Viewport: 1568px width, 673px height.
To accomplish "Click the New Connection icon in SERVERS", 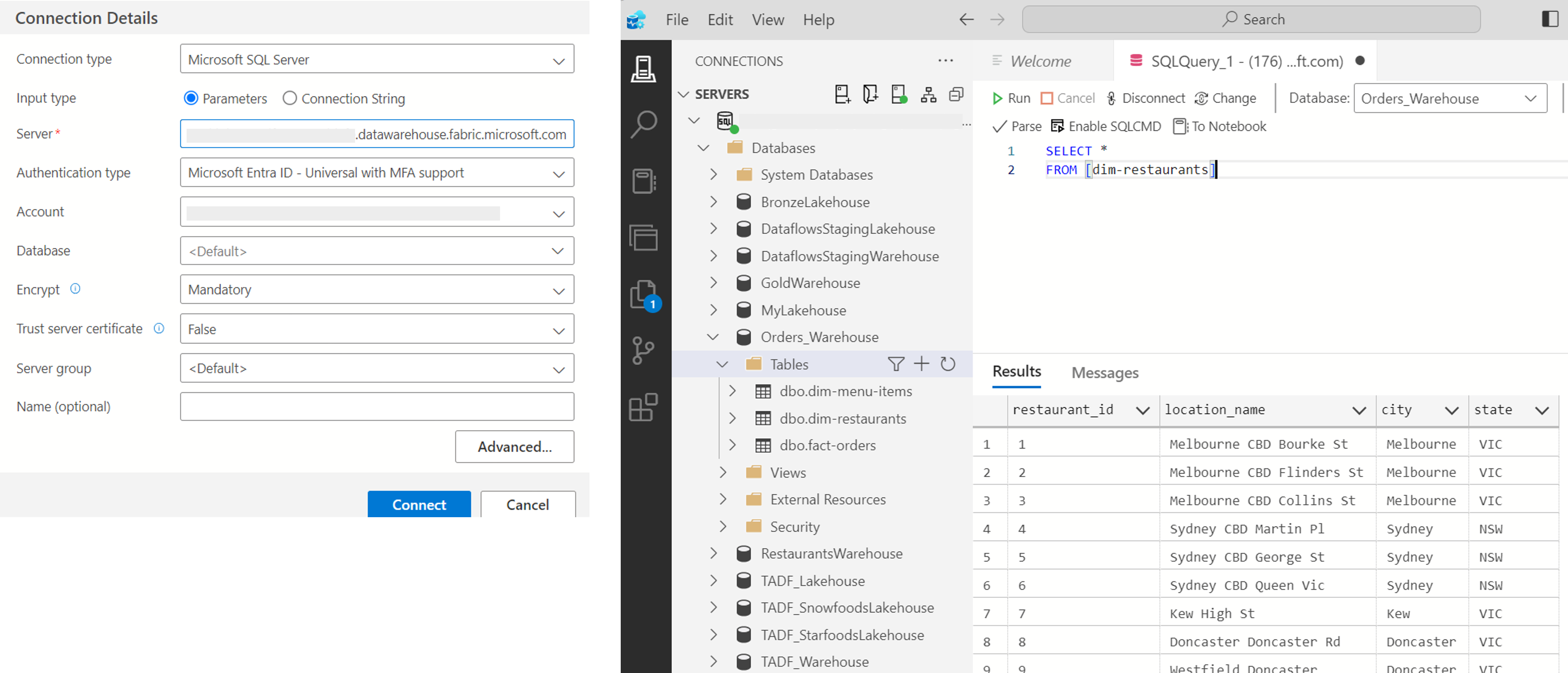I will coord(842,94).
